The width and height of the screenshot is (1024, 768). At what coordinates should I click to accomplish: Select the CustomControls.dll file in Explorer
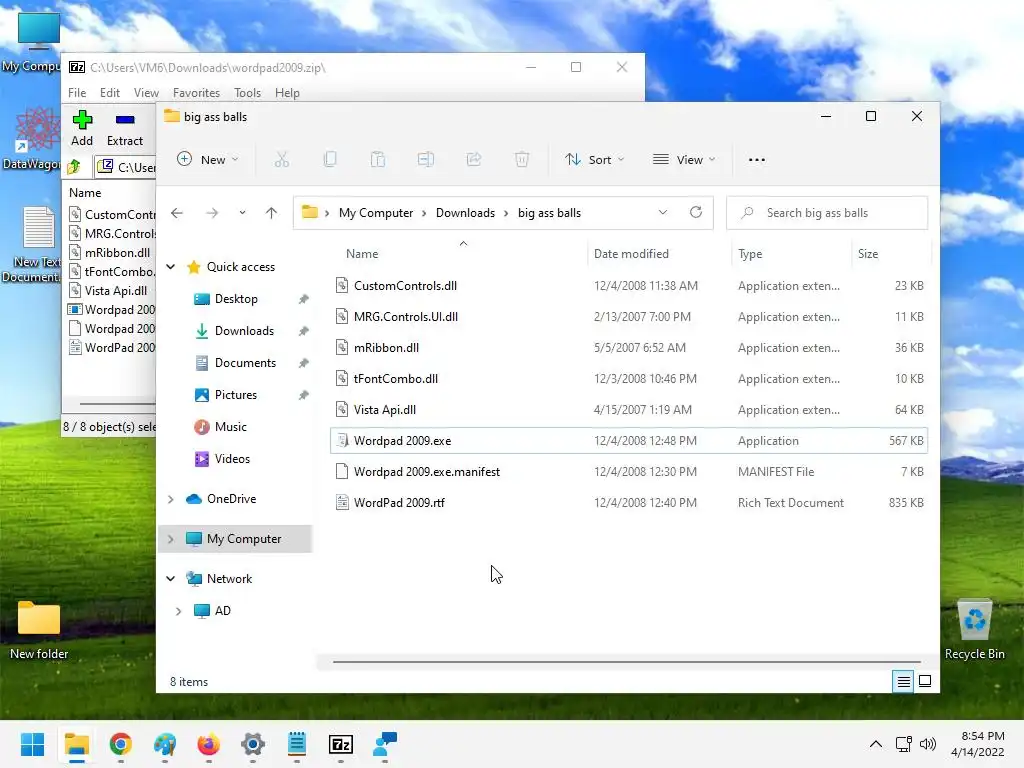pyautogui.click(x=629, y=285)
